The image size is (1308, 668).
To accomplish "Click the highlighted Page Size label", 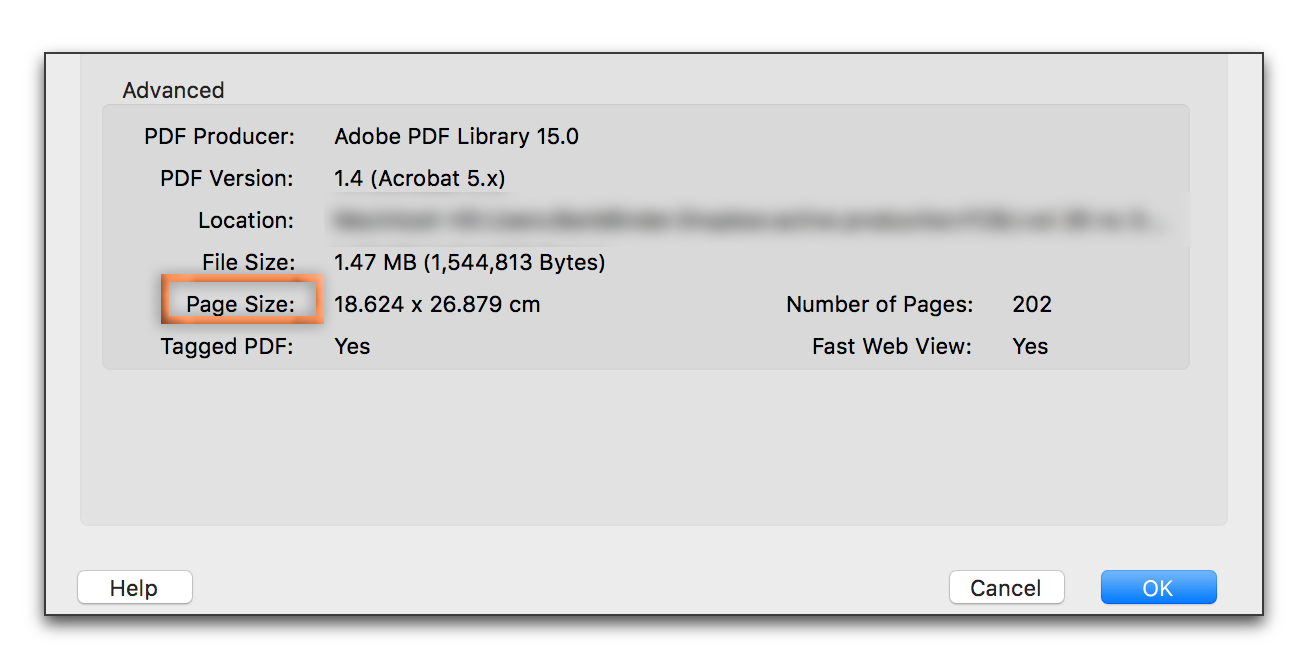I will click(x=240, y=304).
